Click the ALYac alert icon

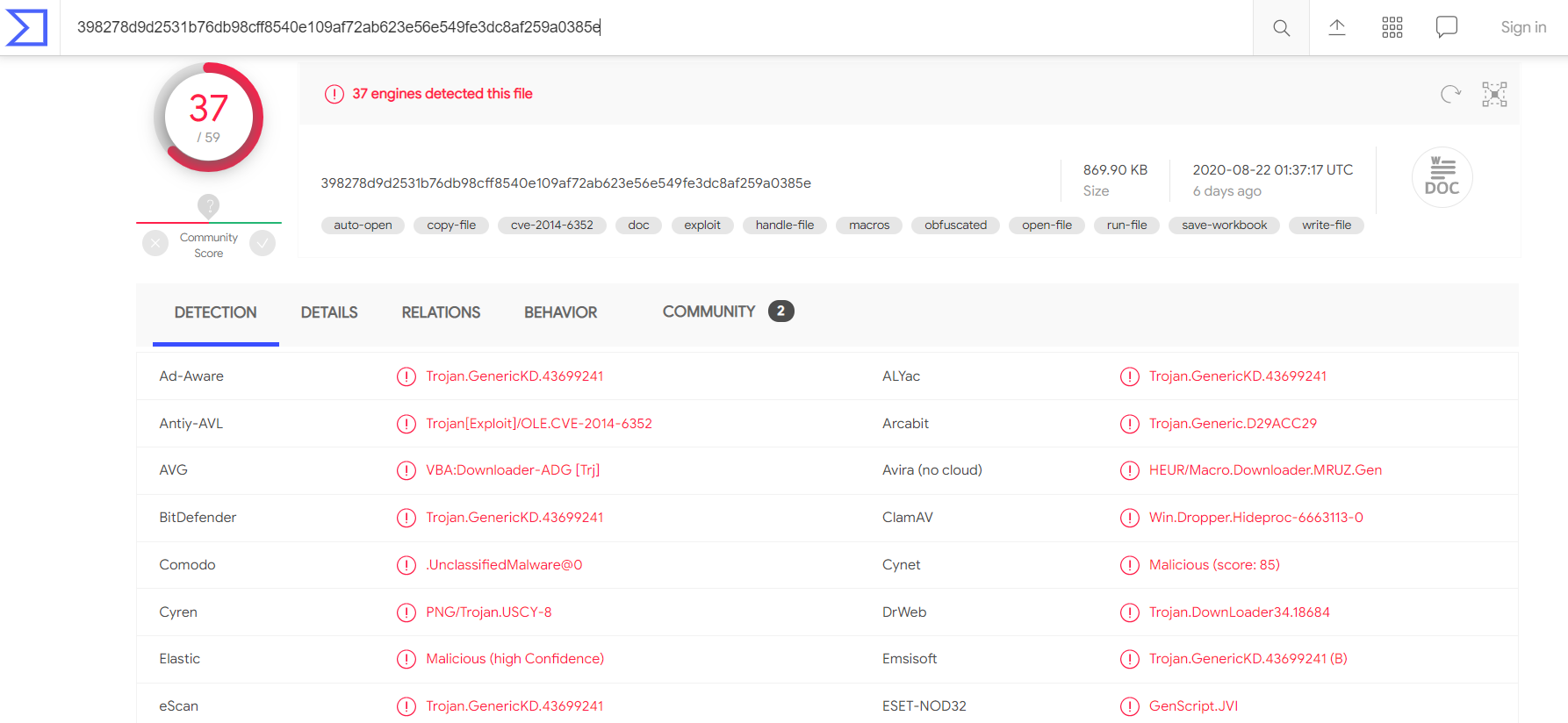click(1130, 376)
